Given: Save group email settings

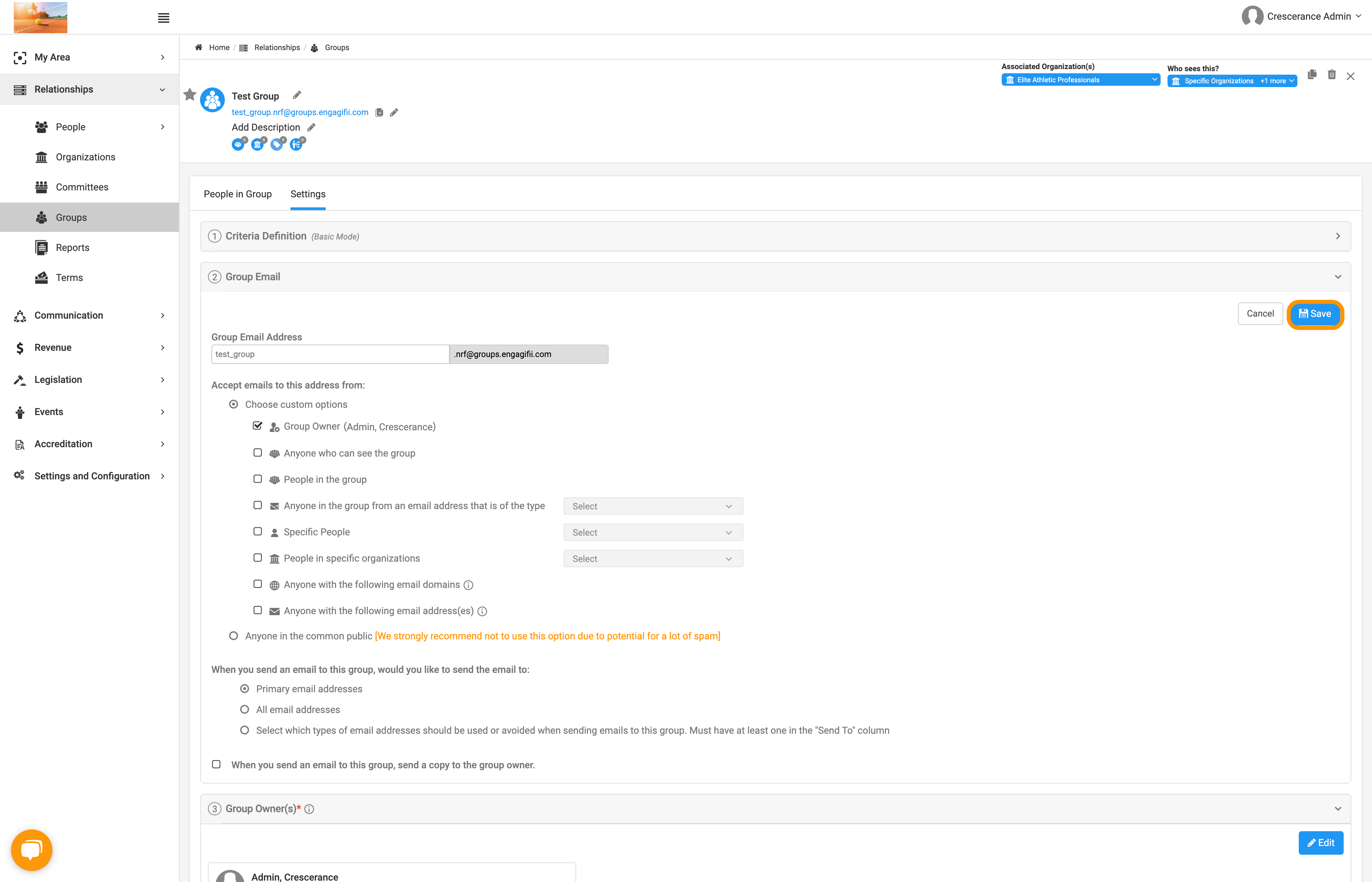Looking at the screenshot, I should [x=1315, y=314].
